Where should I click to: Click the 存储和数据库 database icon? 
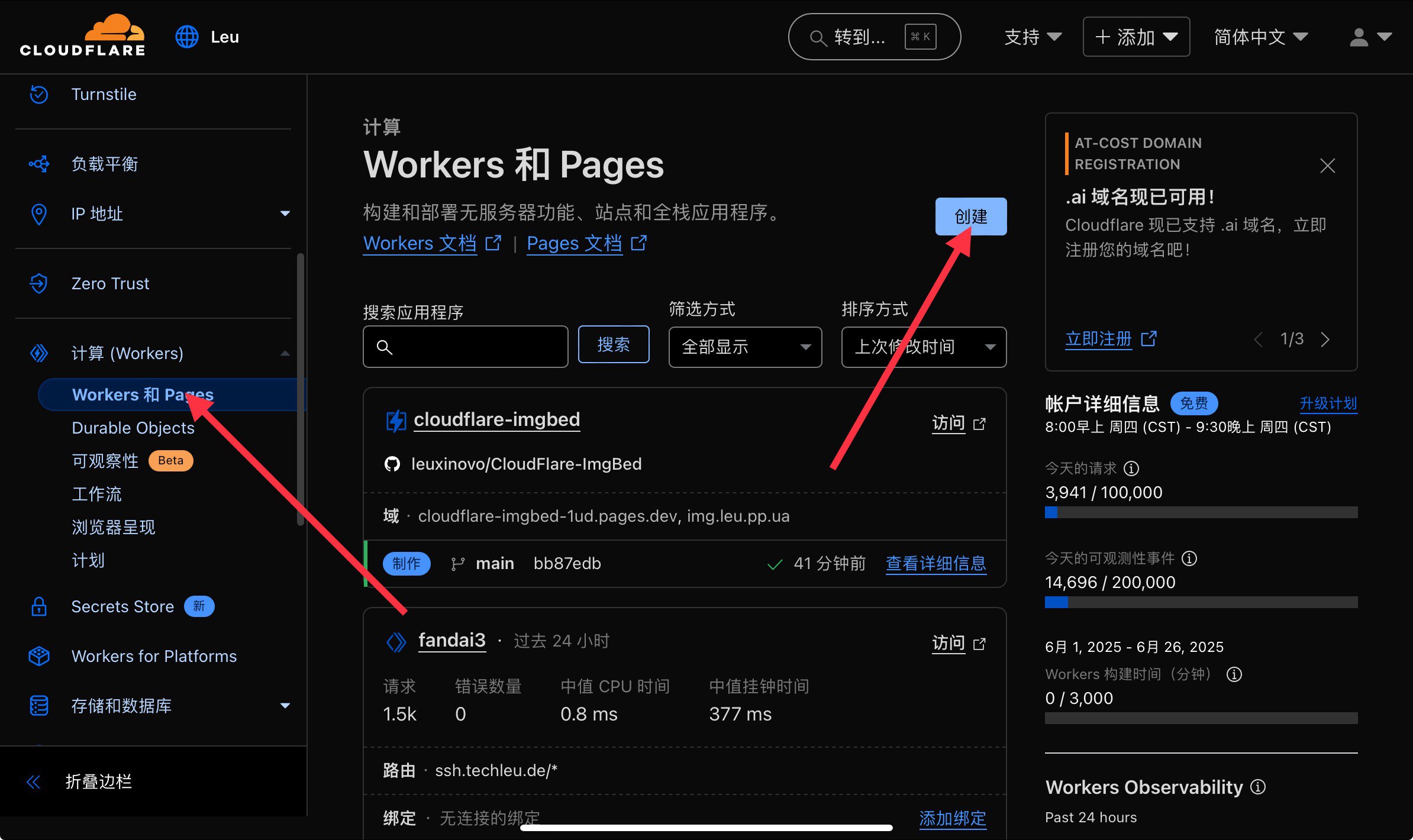tap(39, 706)
